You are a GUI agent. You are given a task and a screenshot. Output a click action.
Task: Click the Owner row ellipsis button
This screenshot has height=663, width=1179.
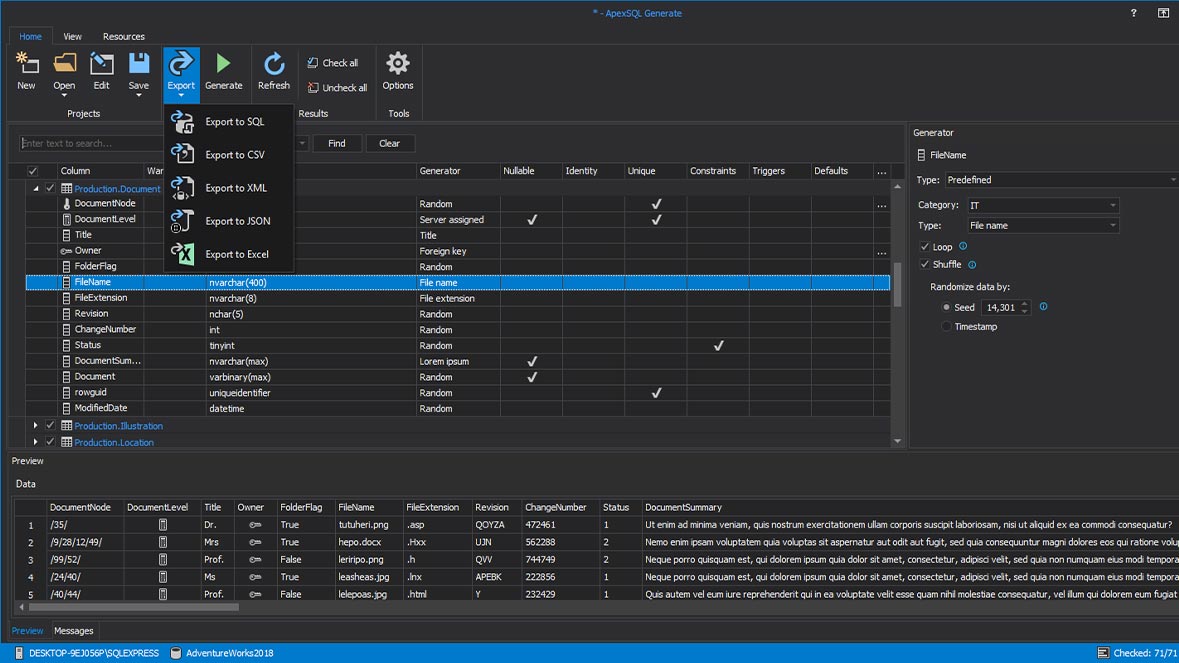click(881, 252)
